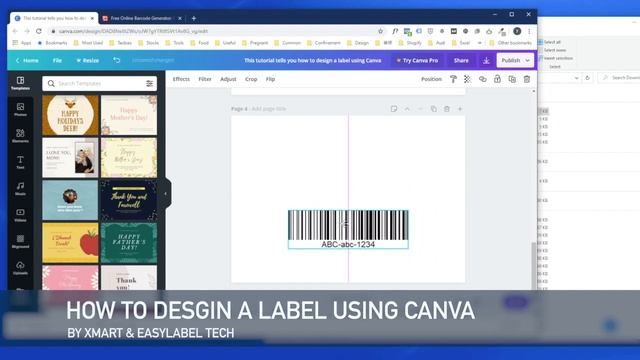Open the Position menu

click(x=431, y=79)
